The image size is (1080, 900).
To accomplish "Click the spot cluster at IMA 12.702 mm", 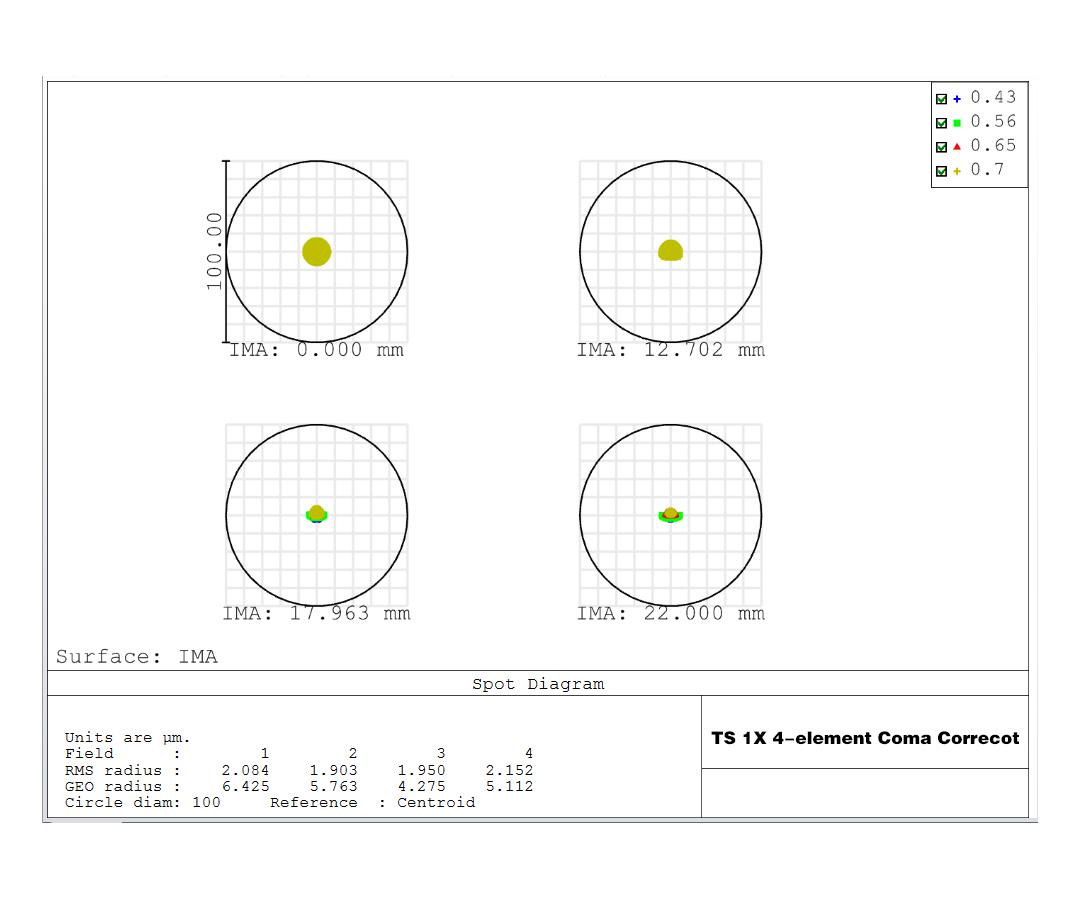I will 670,251.
